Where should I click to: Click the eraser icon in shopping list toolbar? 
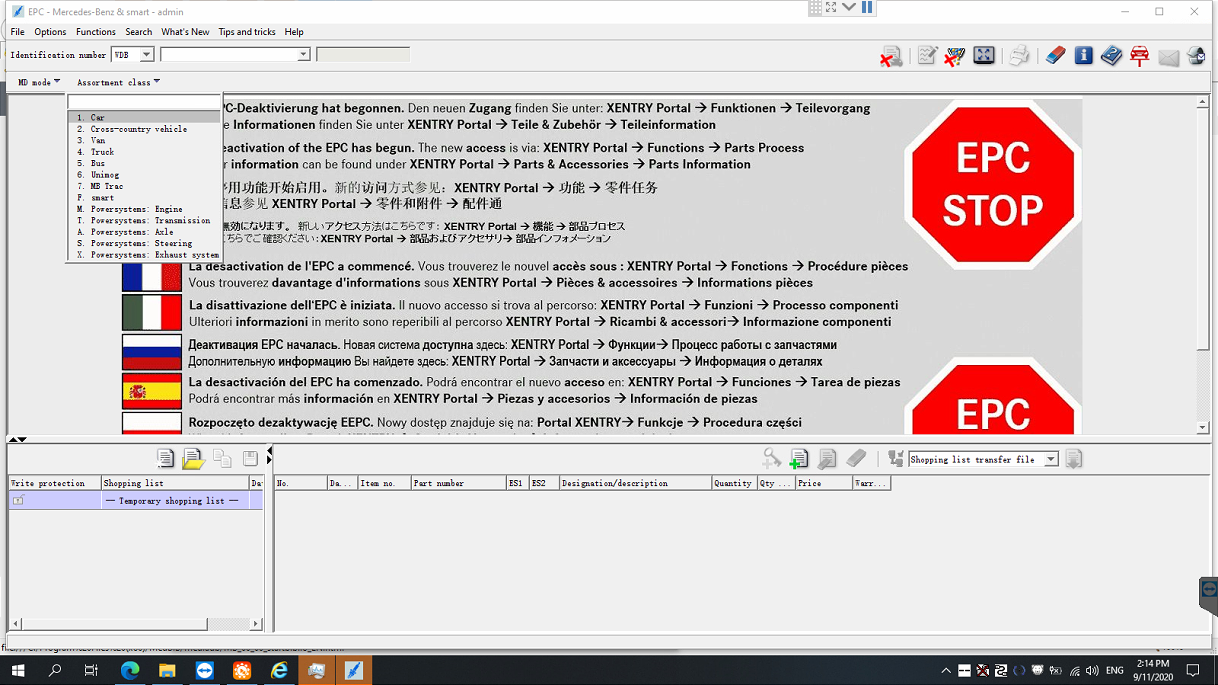856,458
